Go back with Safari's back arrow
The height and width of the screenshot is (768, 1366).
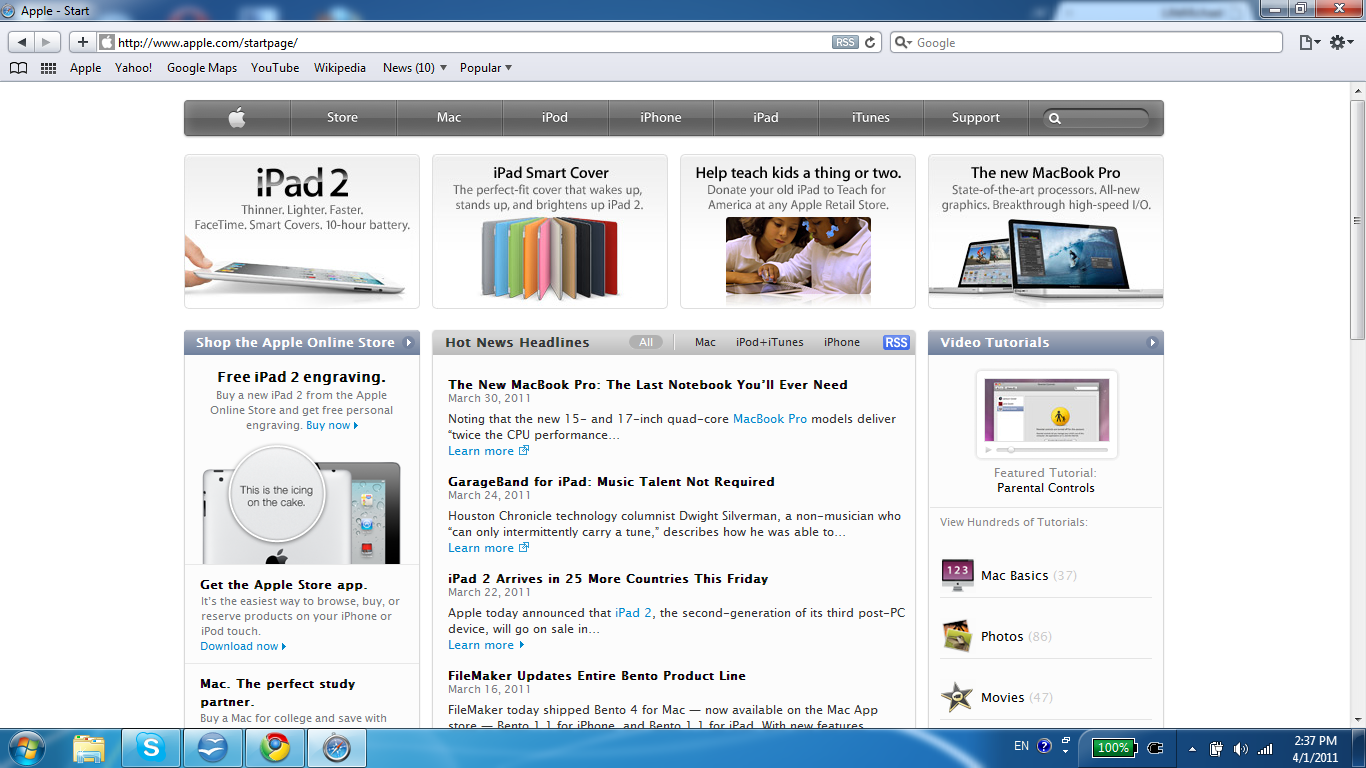pyautogui.click(x=21, y=42)
